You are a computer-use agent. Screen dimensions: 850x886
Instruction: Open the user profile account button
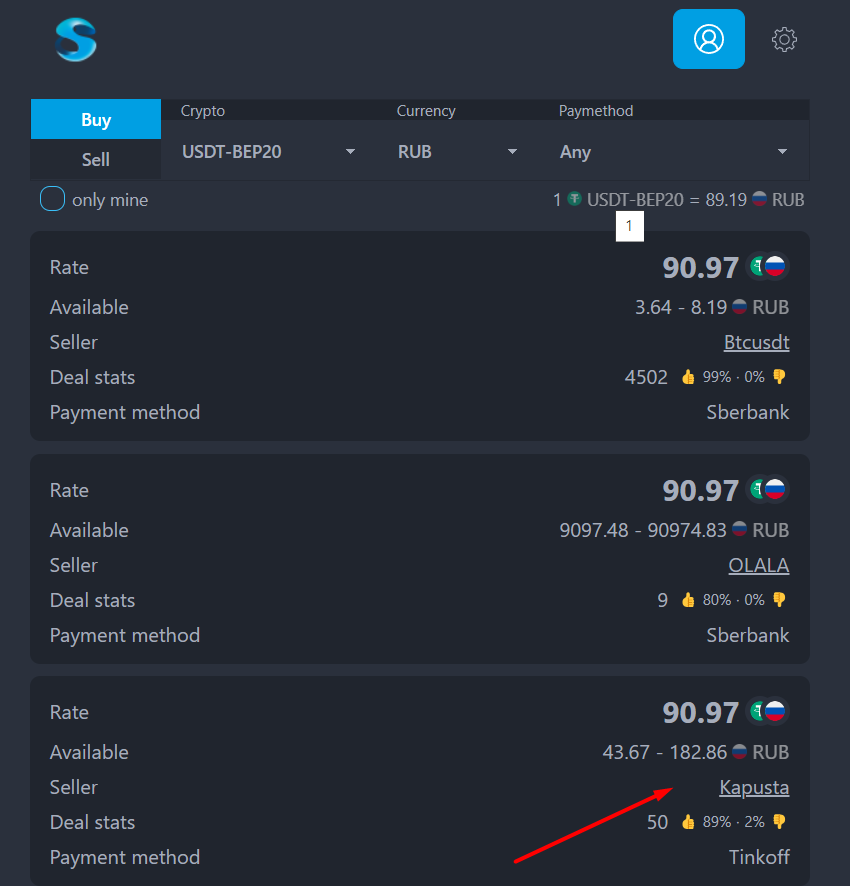[708, 39]
